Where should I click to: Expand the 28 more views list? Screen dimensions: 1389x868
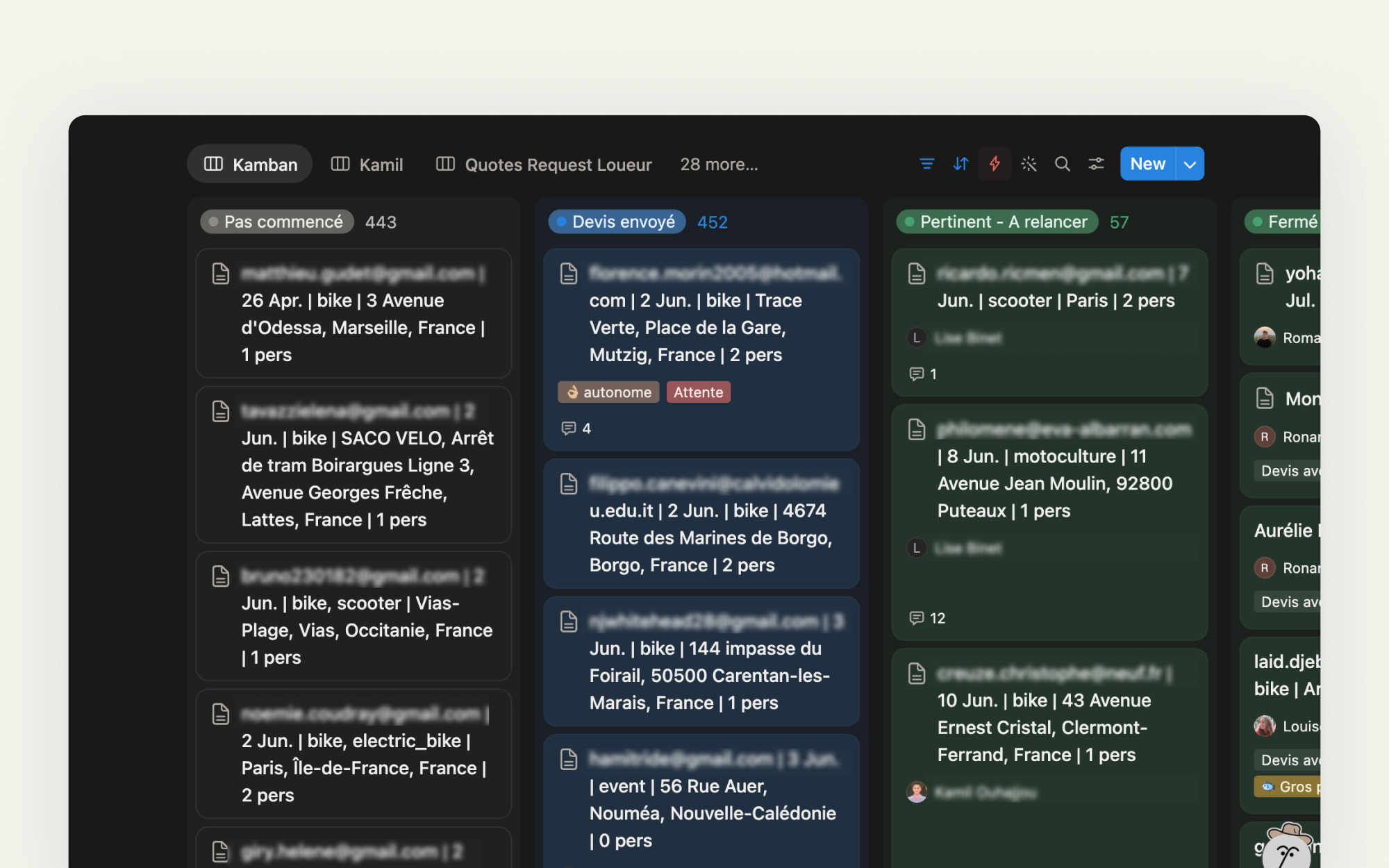[x=719, y=165]
